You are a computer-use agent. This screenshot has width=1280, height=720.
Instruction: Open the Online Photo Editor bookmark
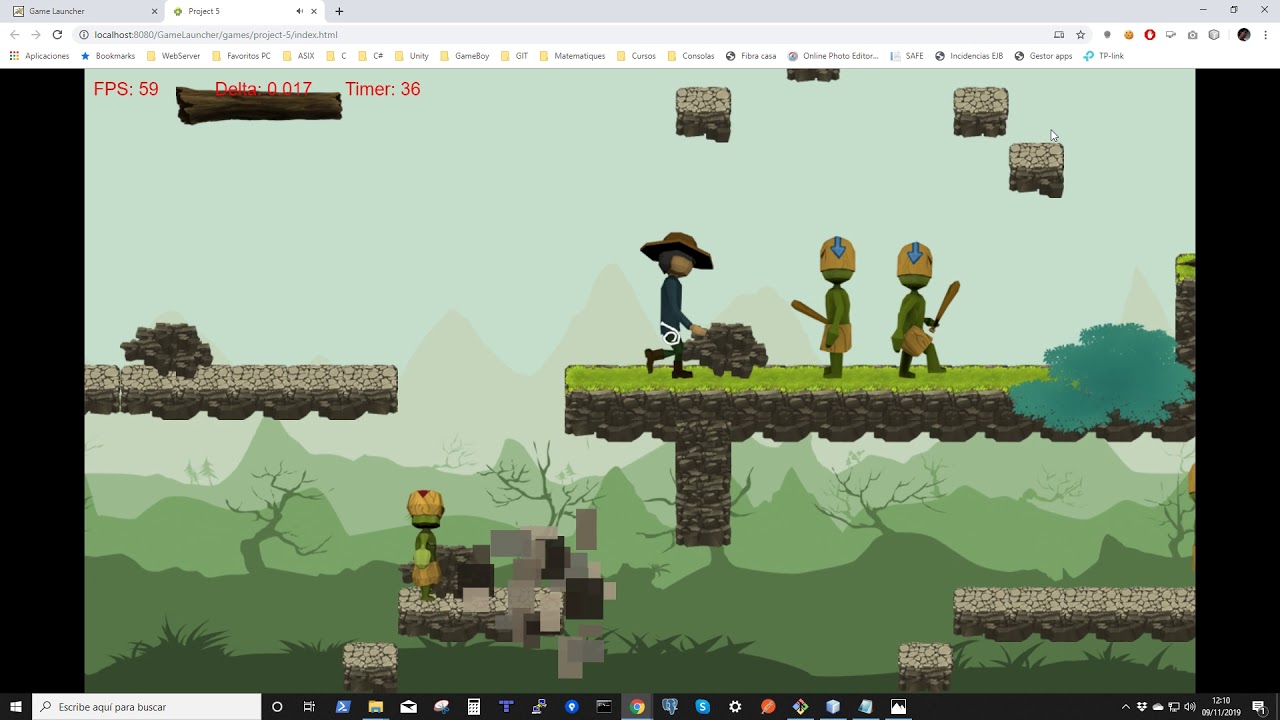(833, 56)
